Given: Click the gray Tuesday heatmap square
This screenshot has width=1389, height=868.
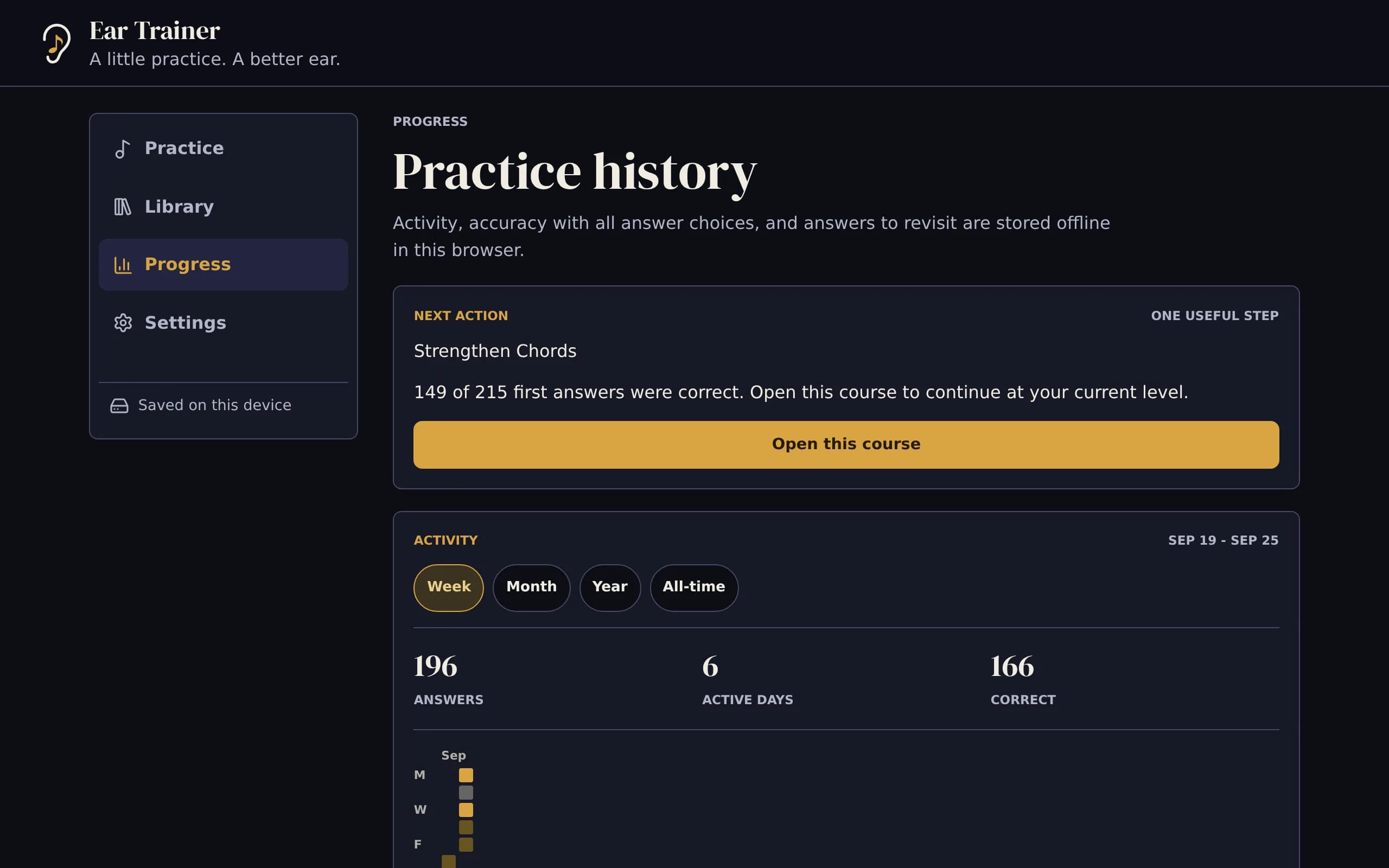Looking at the screenshot, I should [x=466, y=792].
